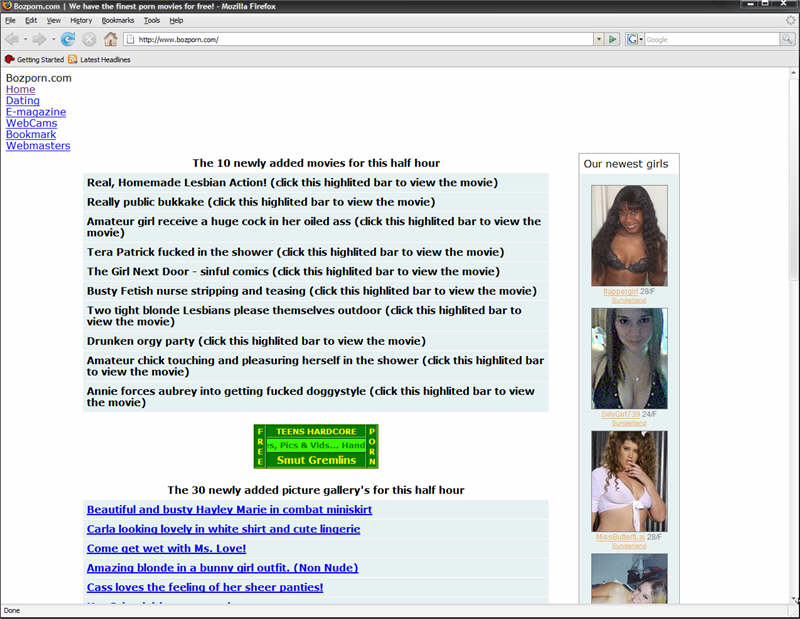Viewport: 800px width, 619px height.
Task: Click the Back navigation arrow
Action: [x=11, y=39]
